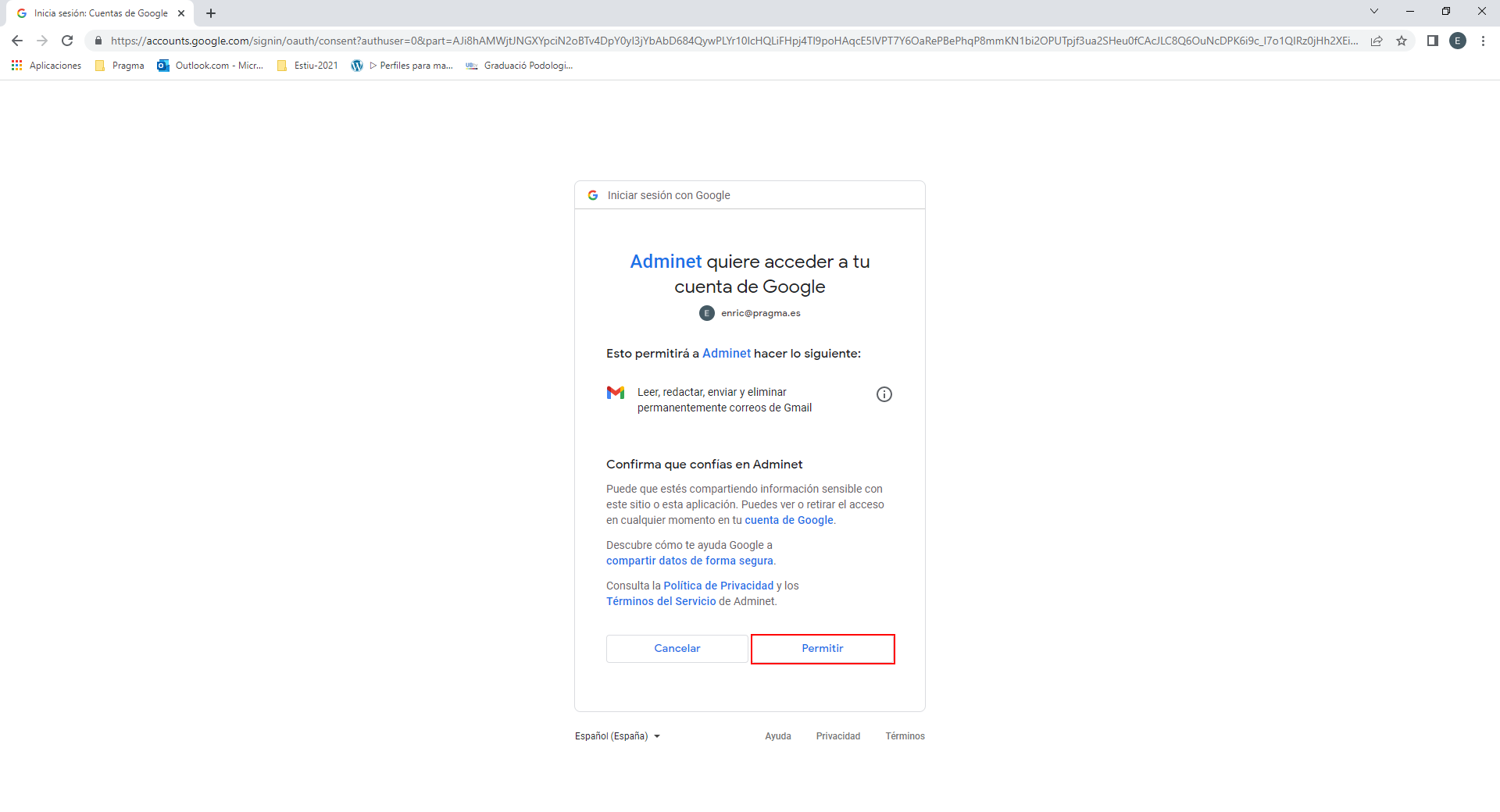Click the Adminet link in the heading
This screenshot has height=812, width=1500.
(x=666, y=262)
